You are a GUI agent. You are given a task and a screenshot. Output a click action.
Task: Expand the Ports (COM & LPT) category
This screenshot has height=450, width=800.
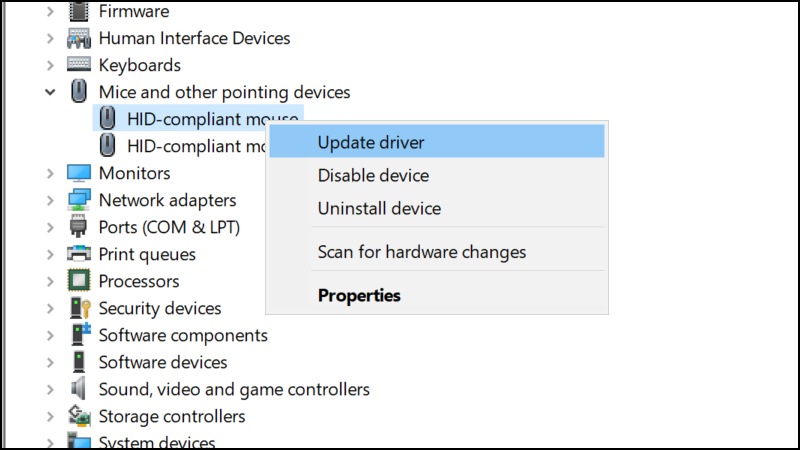click(50, 228)
